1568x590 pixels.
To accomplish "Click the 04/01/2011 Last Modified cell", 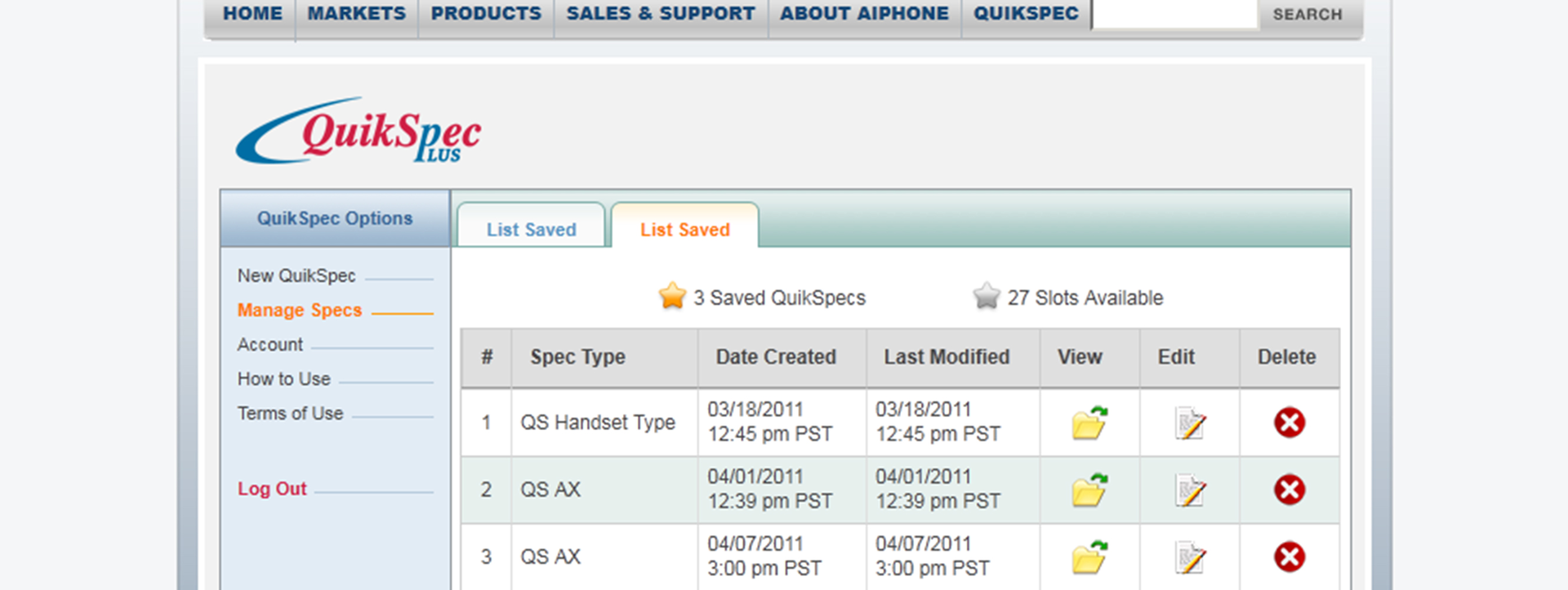I will (952, 489).
